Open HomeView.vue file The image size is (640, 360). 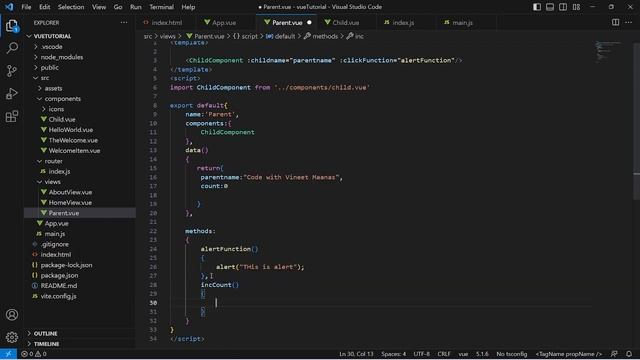(x=70, y=203)
